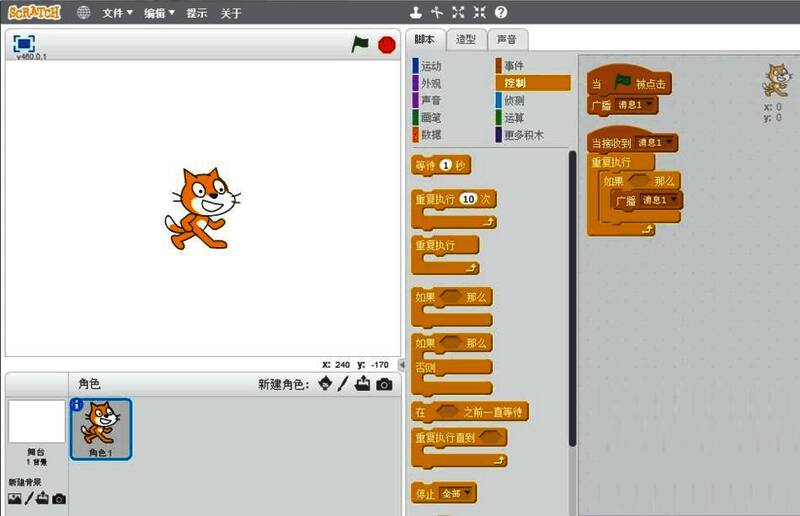
Task: Choose new sprite from library icon
Action: point(325,384)
